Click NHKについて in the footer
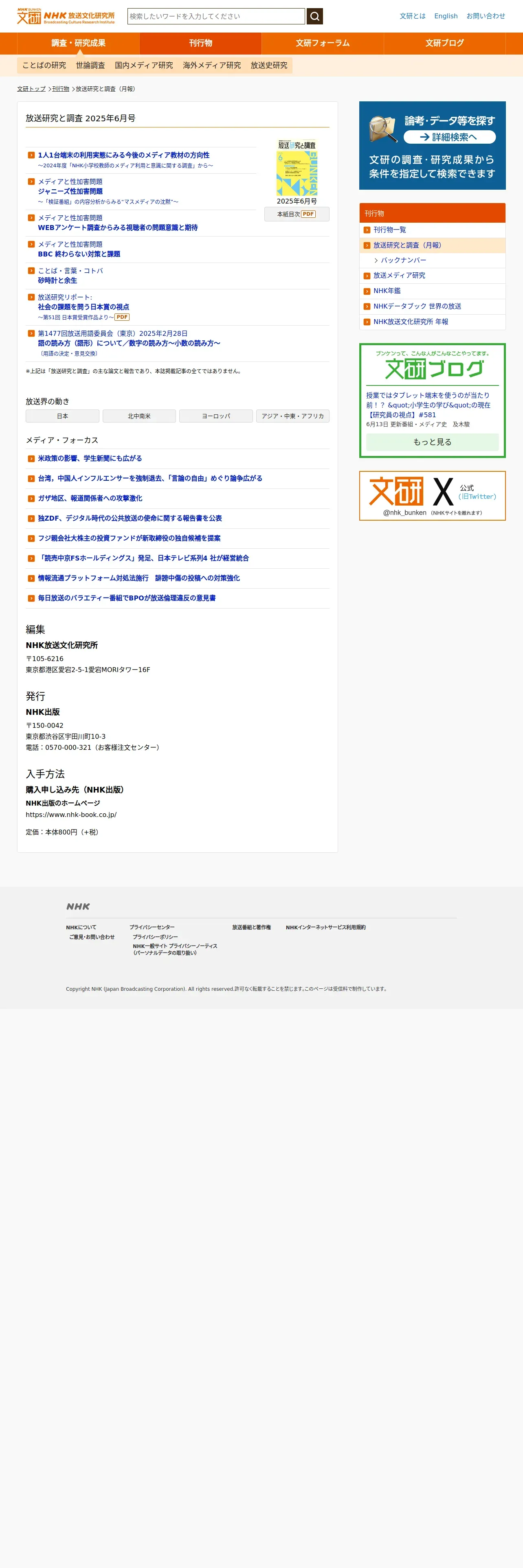 coord(81,928)
